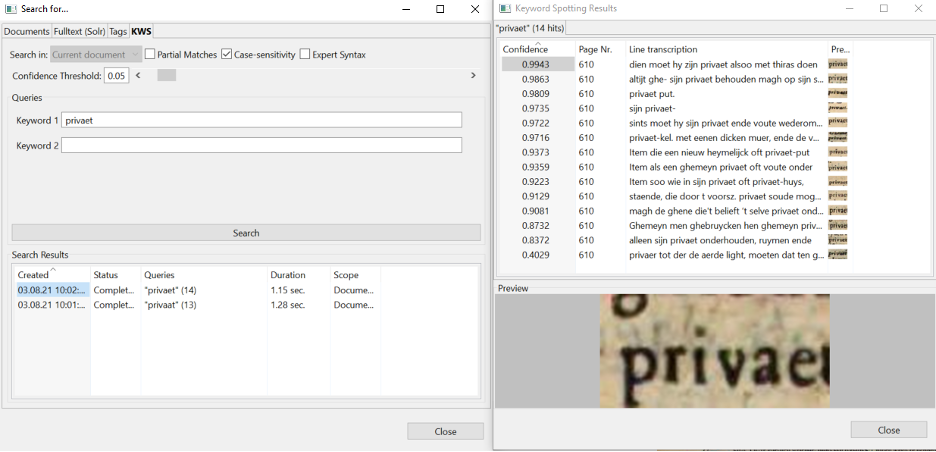Open the Search in dropdown
Viewport: 936px width, 452px height.
pos(95,54)
